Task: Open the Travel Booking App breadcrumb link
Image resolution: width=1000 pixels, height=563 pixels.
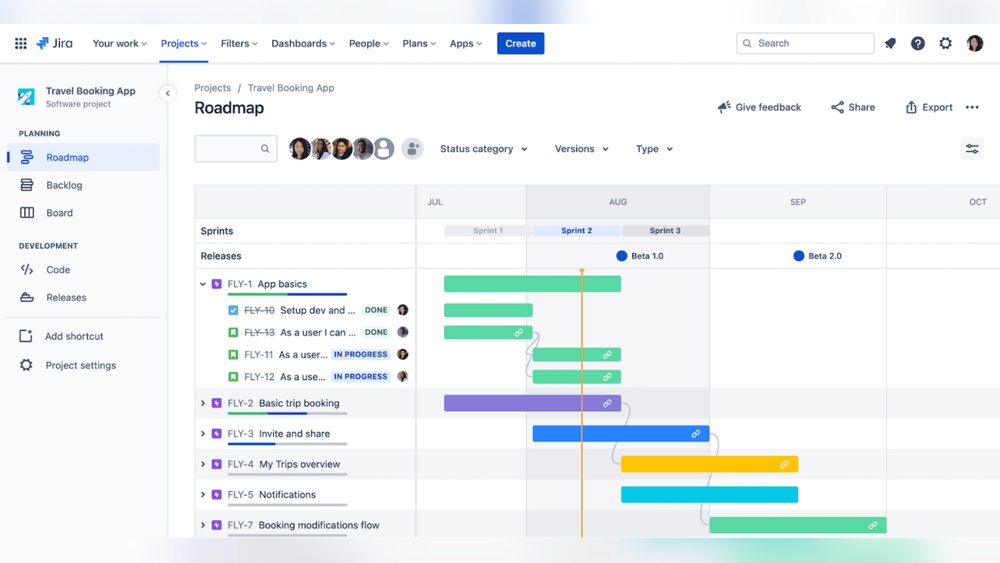Action: [x=291, y=88]
